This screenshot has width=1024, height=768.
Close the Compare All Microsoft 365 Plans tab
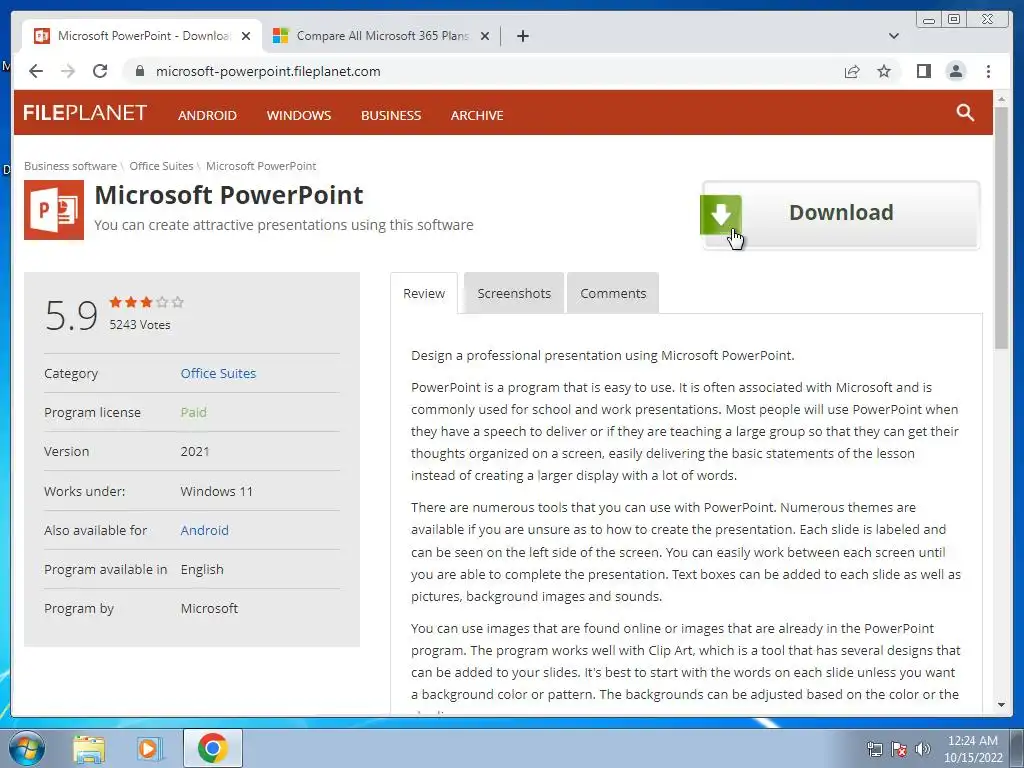click(x=485, y=36)
